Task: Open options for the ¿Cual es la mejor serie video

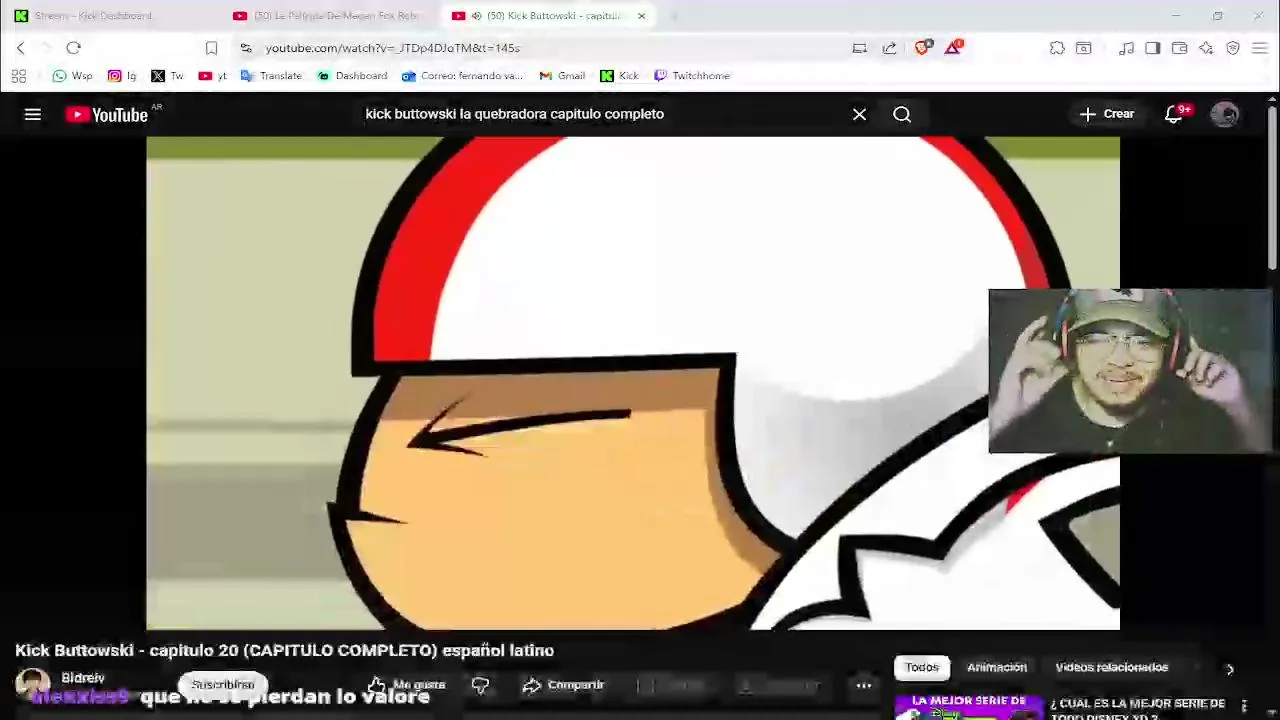Action: 1244,706
